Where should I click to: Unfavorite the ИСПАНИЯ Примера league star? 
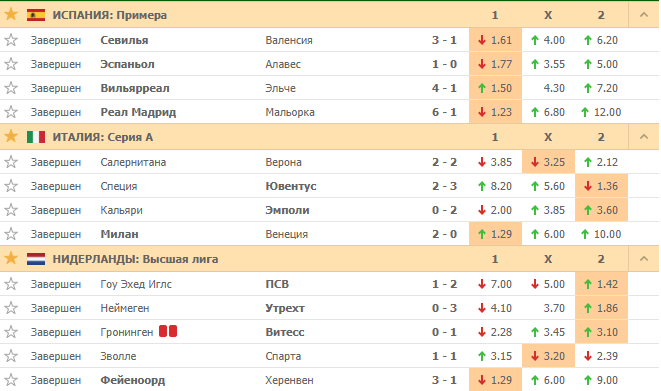pos(11,14)
